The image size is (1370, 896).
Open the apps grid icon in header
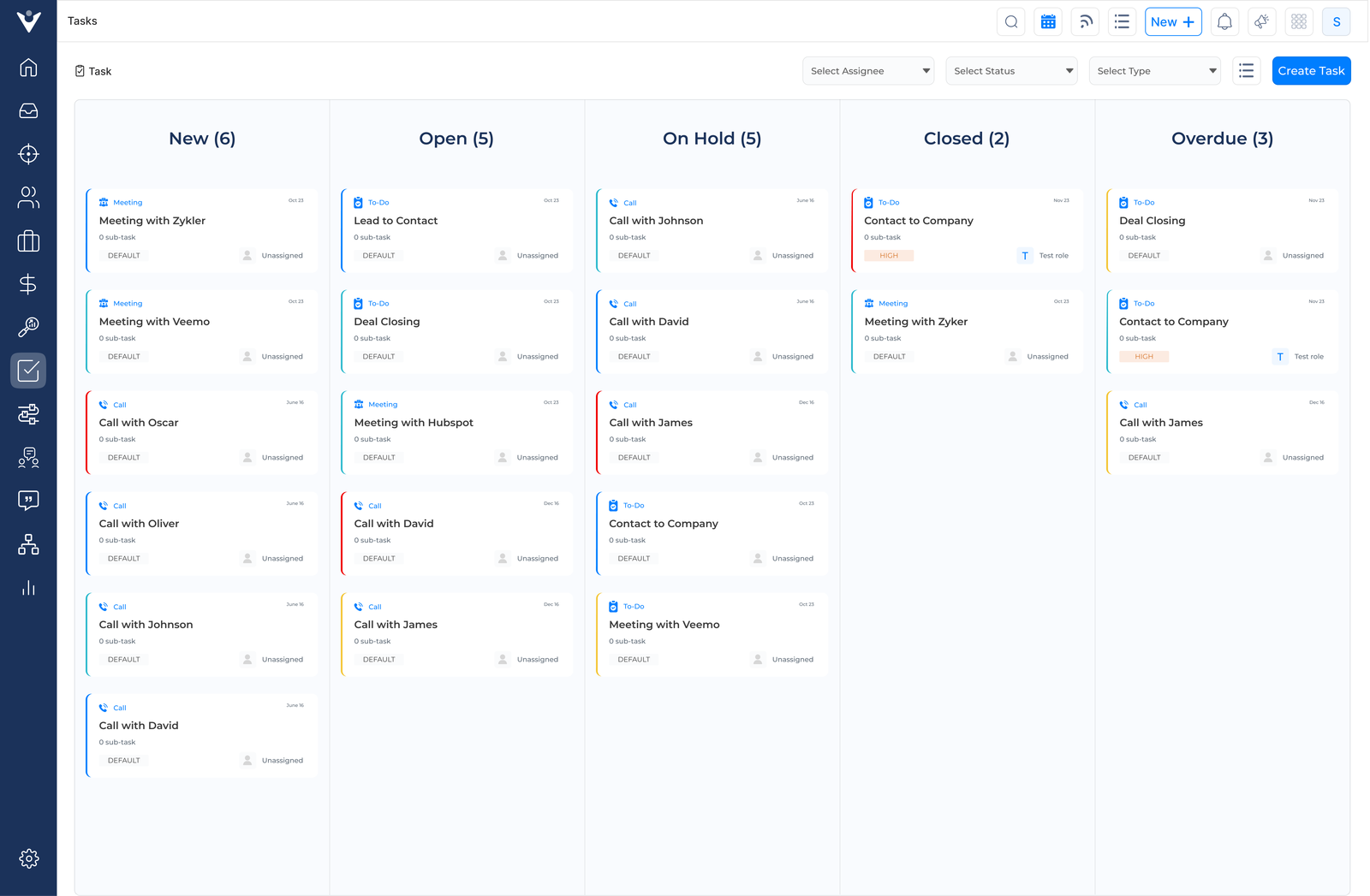pos(1299,22)
